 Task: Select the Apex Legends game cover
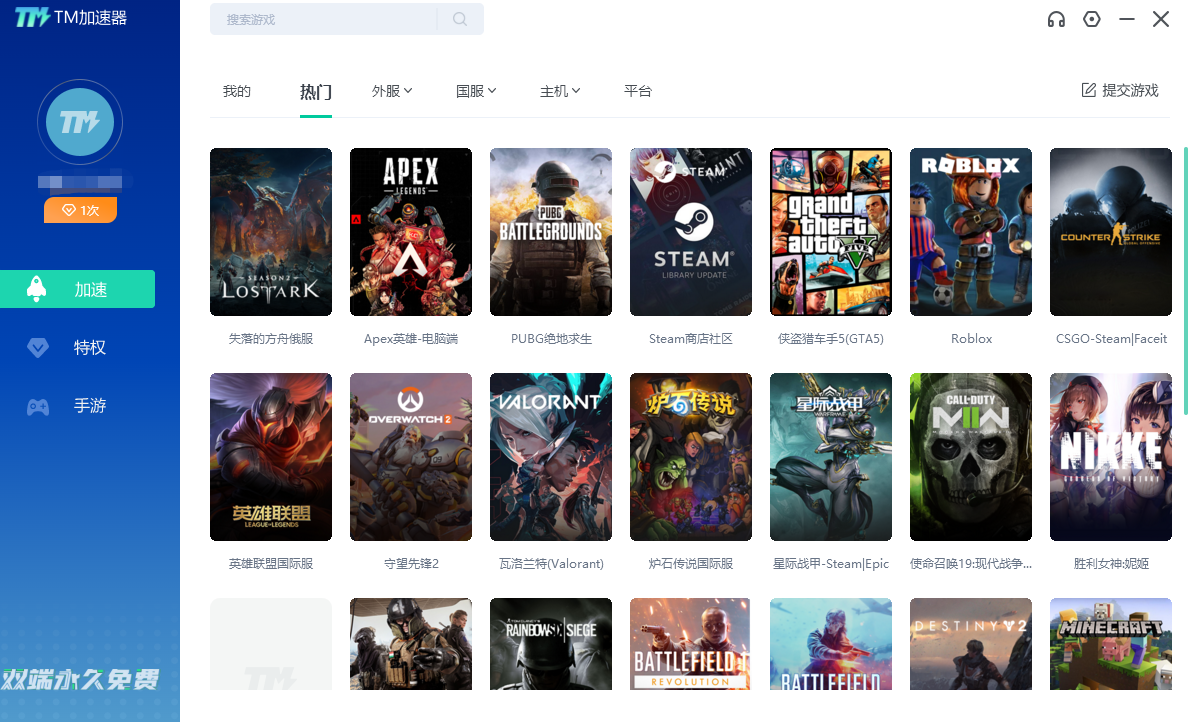coord(411,232)
